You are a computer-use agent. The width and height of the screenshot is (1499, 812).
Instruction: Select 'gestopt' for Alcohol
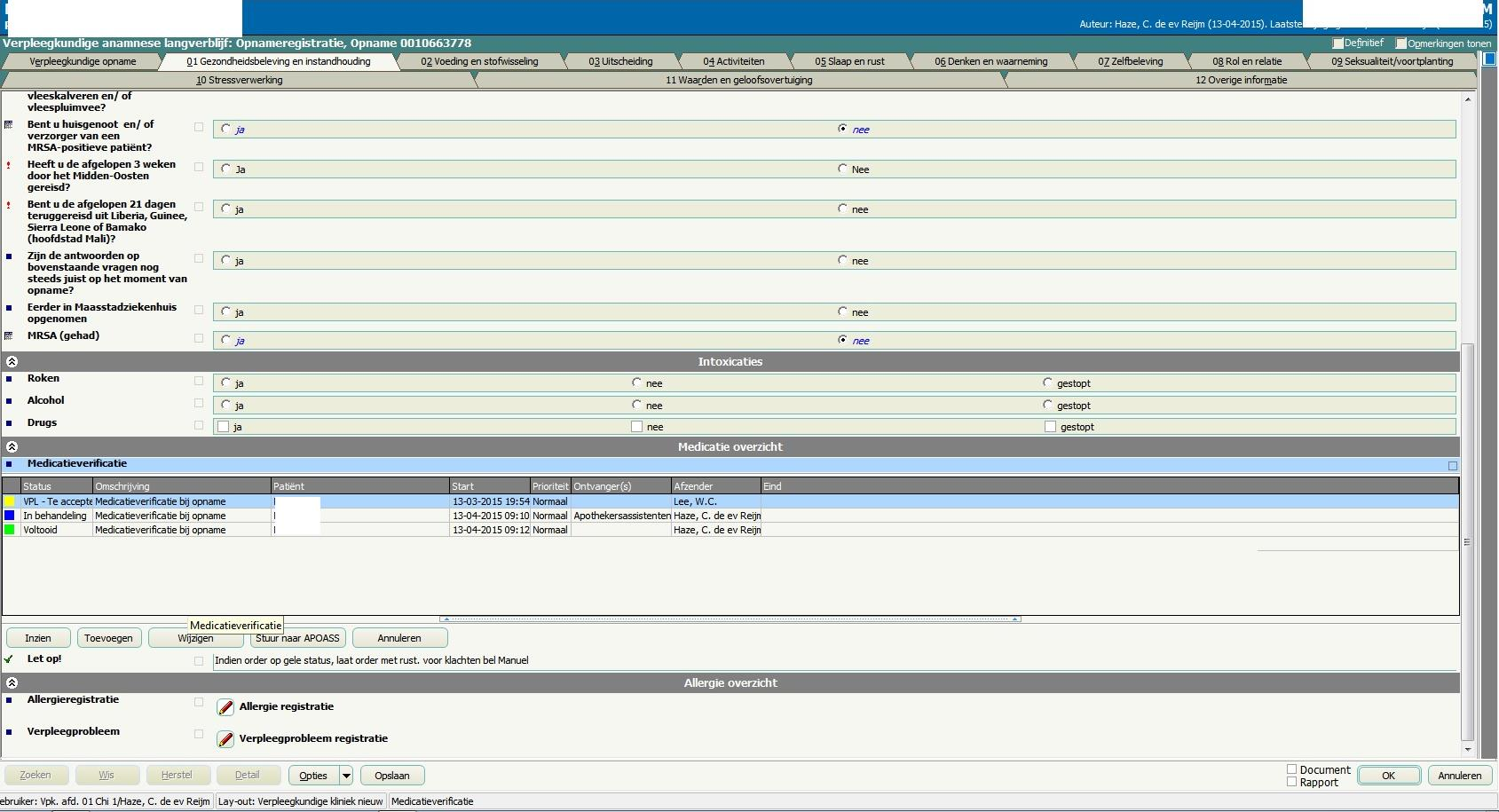[x=1047, y=405]
